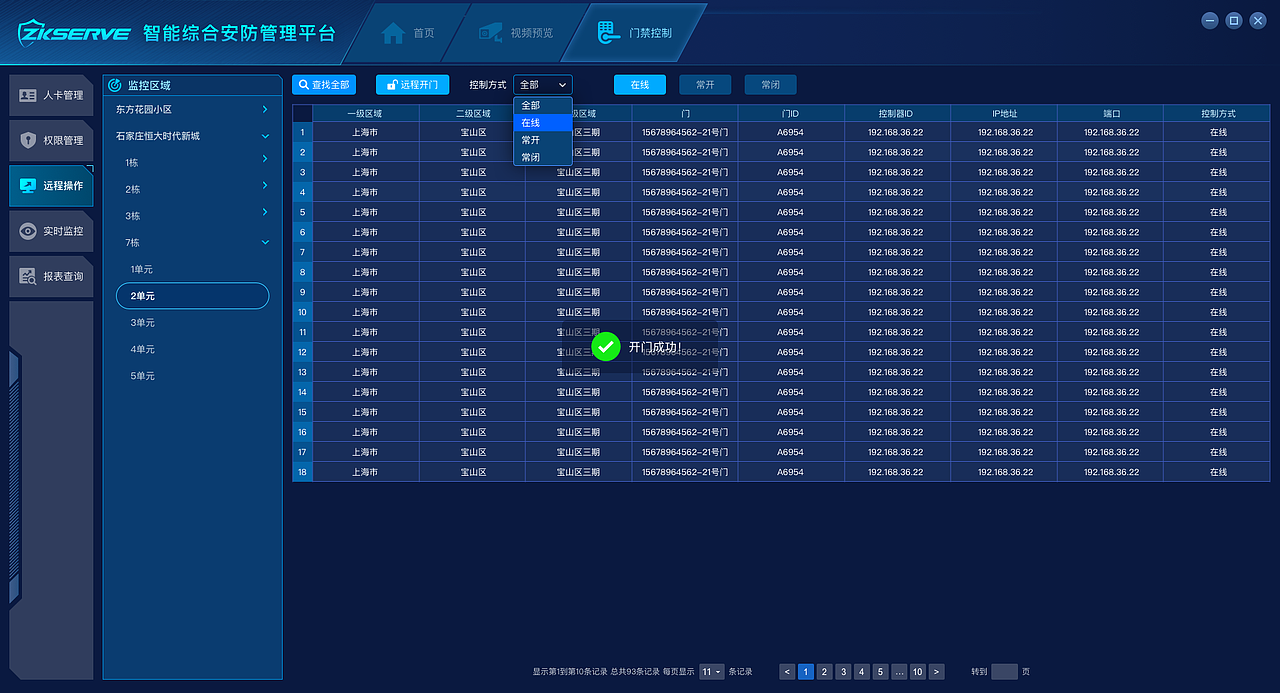Click the 查找全部 button
This screenshot has height=693, width=1280.
point(323,85)
